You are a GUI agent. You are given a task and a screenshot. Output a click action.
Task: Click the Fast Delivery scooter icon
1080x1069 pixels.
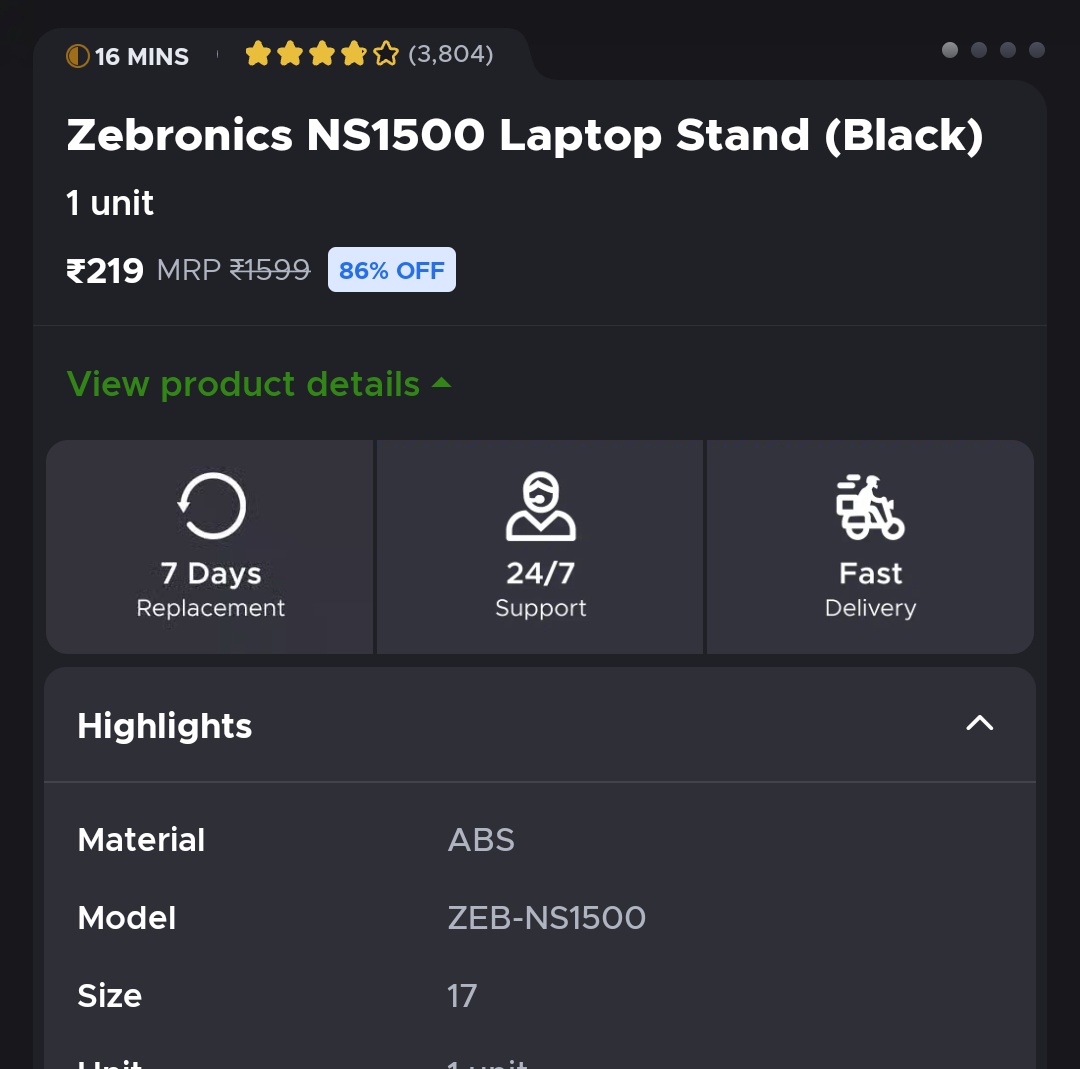click(x=870, y=506)
